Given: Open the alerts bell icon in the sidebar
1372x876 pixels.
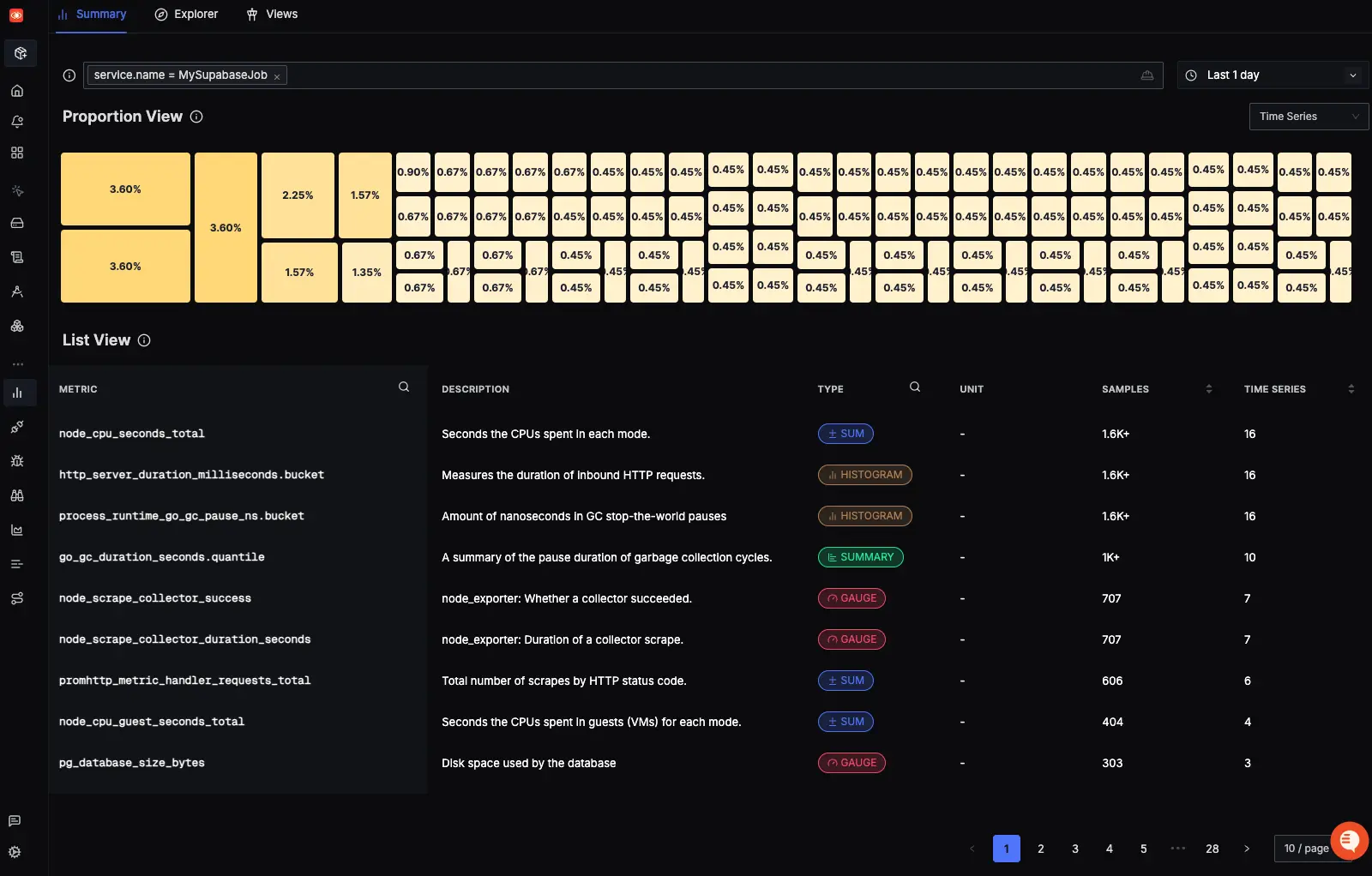Looking at the screenshot, I should (x=17, y=122).
